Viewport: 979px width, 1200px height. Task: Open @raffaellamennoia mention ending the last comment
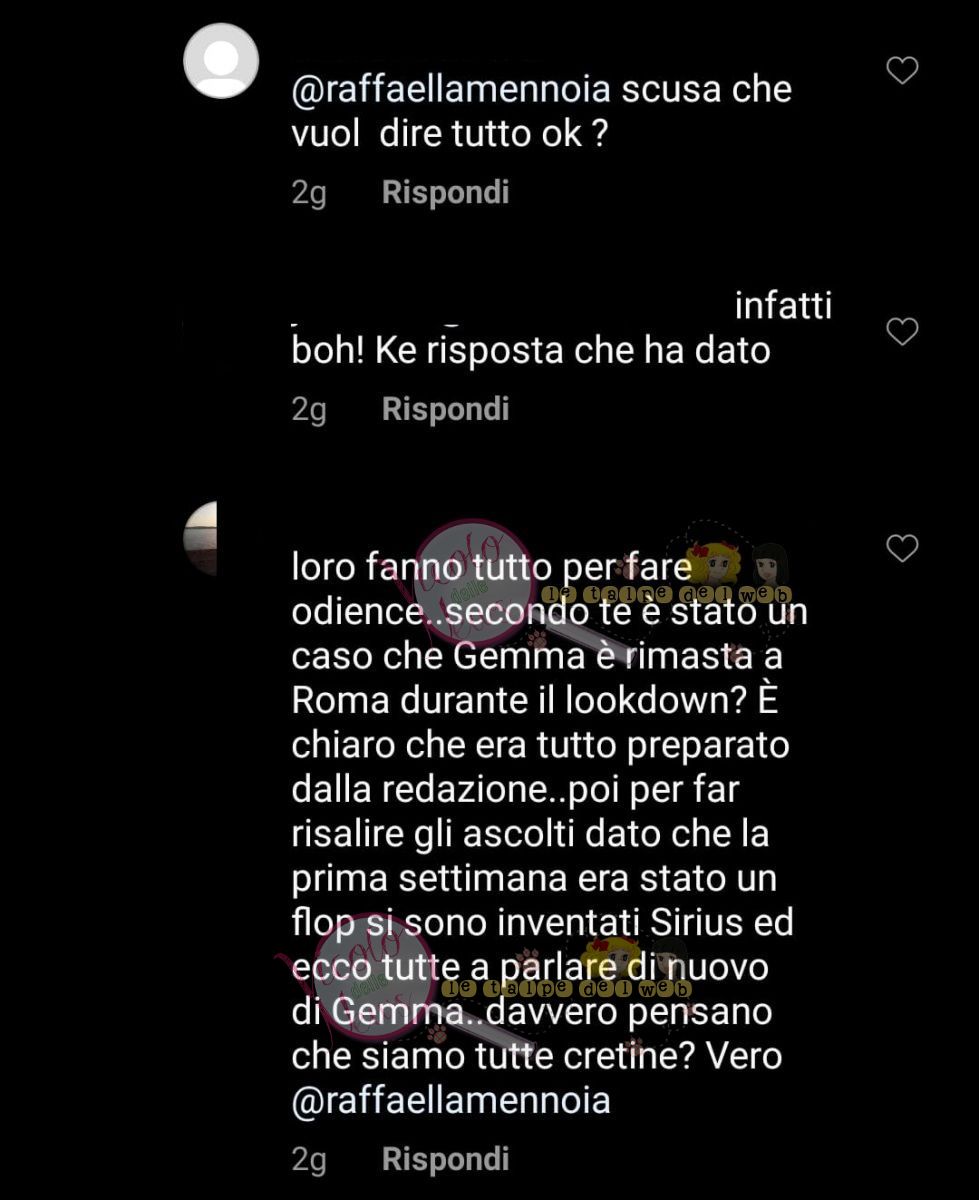(451, 1101)
